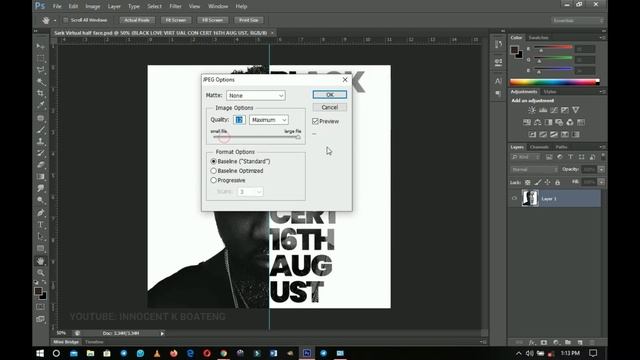The image size is (640, 360).
Task: Open the Color panel flyout menu
Action: pyautogui.click(x=602, y=38)
